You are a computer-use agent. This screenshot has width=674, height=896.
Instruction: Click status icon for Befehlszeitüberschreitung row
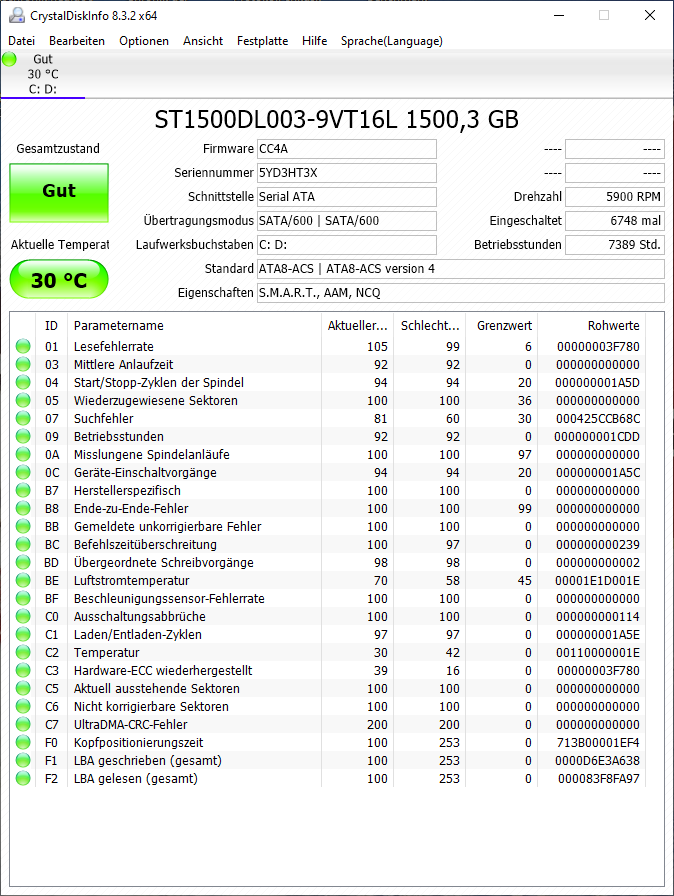[23, 544]
